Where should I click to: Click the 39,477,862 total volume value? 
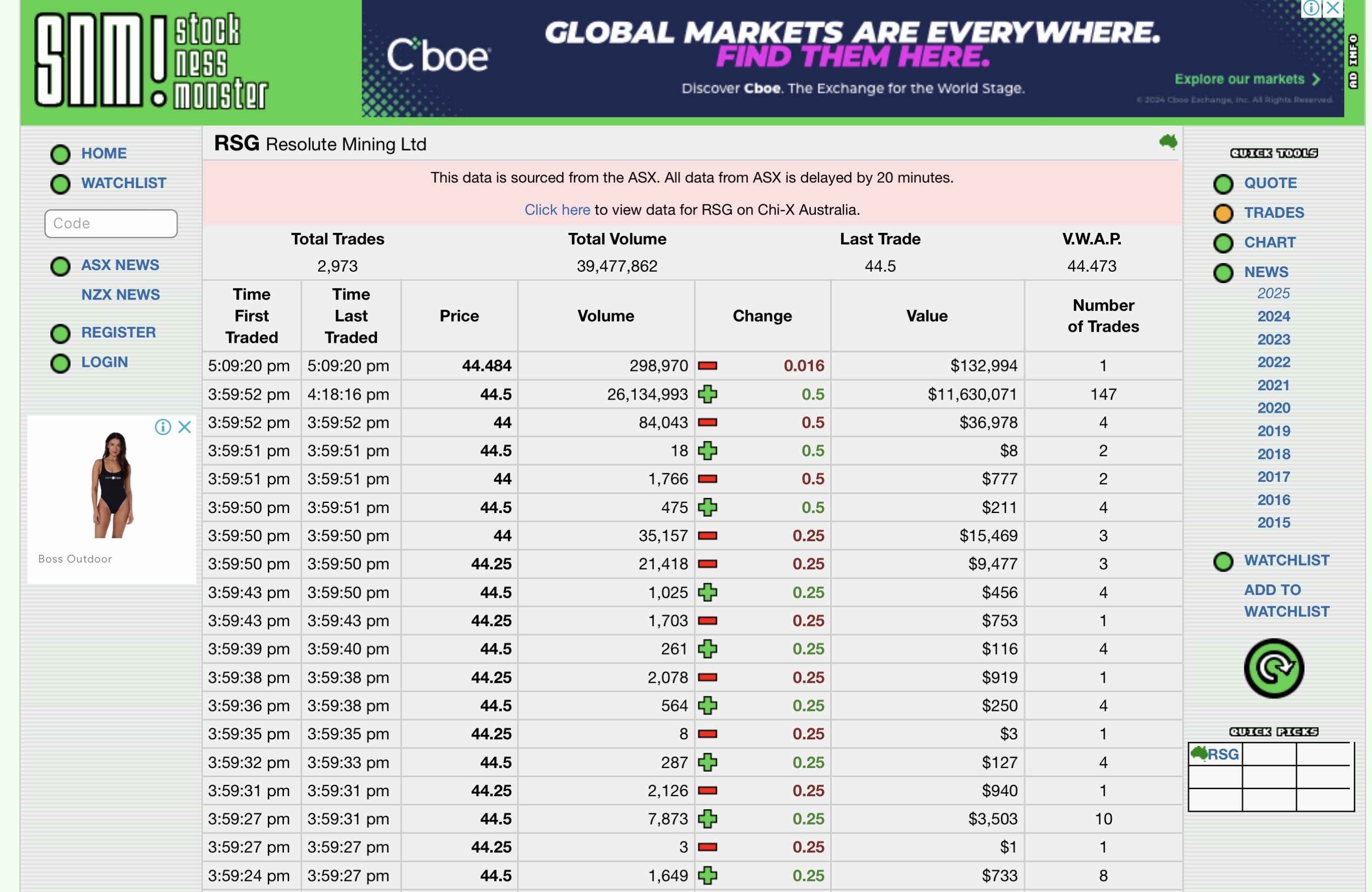click(617, 266)
